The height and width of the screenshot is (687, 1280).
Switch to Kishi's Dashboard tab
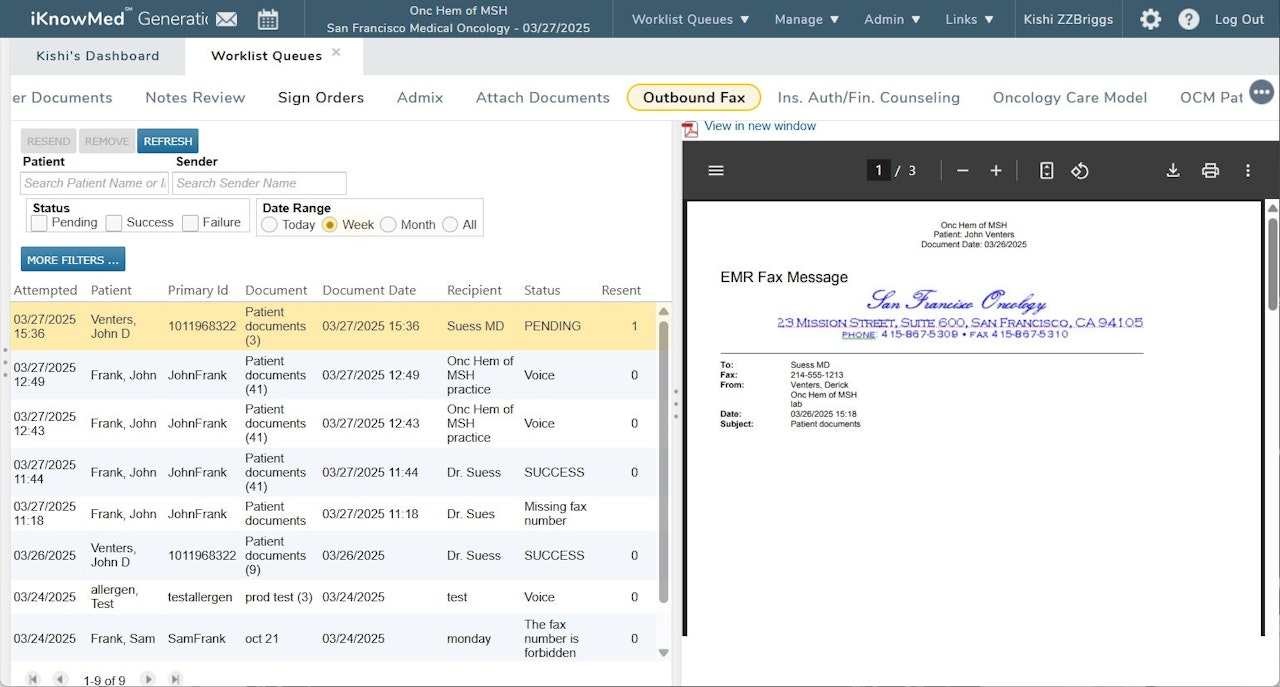98,56
